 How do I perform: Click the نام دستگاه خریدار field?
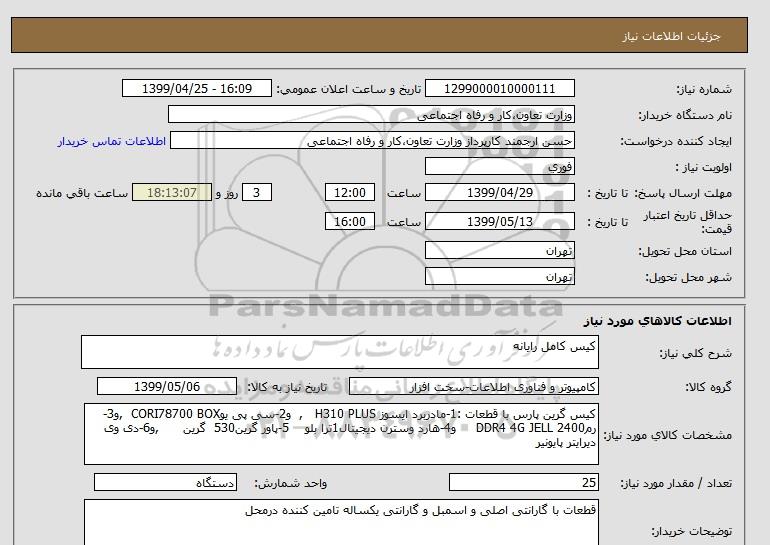[x=371, y=114]
